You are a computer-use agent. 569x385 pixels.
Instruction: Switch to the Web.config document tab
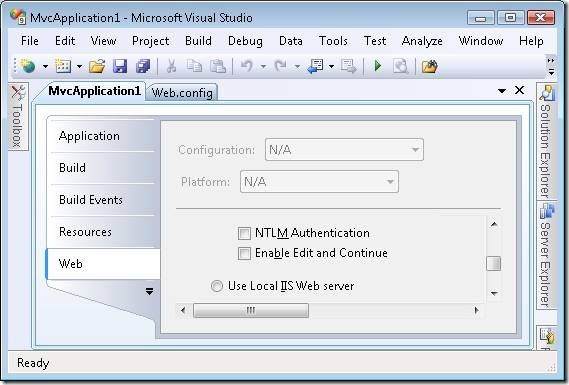pos(182,93)
